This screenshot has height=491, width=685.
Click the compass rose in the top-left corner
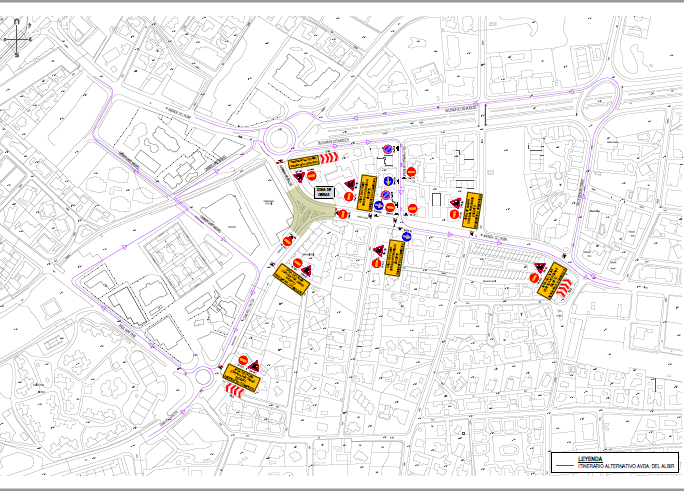coord(17,41)
